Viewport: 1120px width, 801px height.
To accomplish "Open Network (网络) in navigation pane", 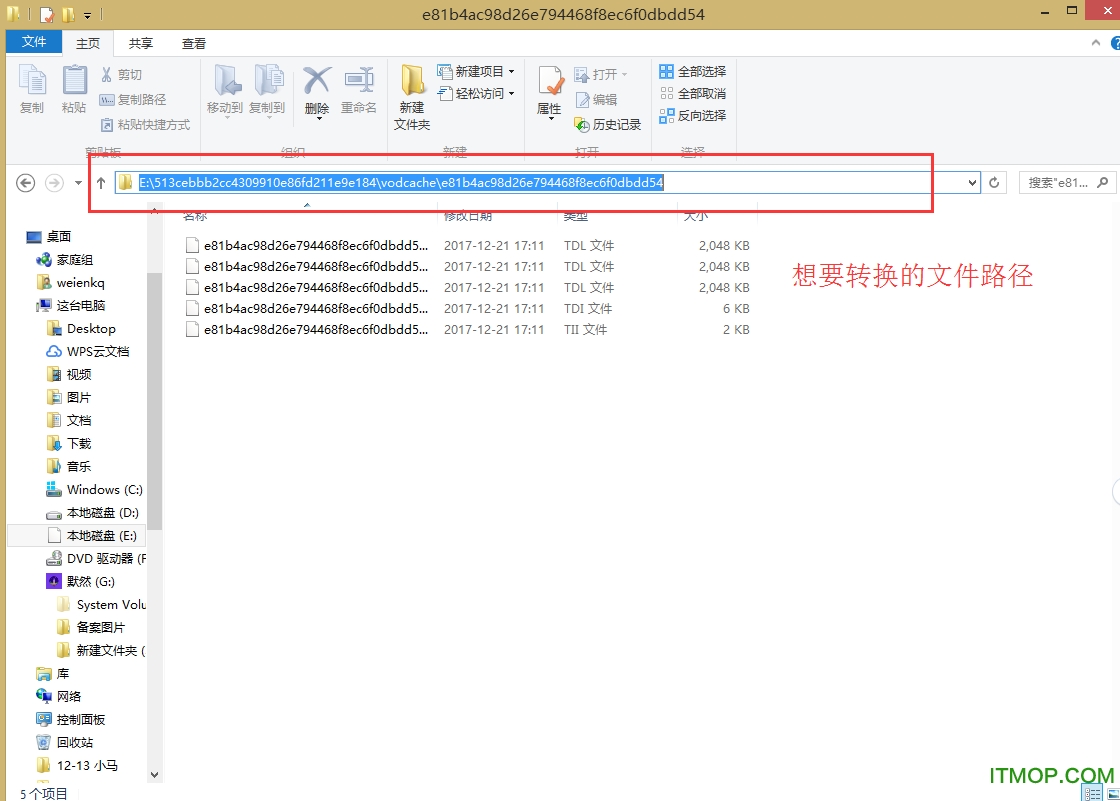I will point(59,696).
